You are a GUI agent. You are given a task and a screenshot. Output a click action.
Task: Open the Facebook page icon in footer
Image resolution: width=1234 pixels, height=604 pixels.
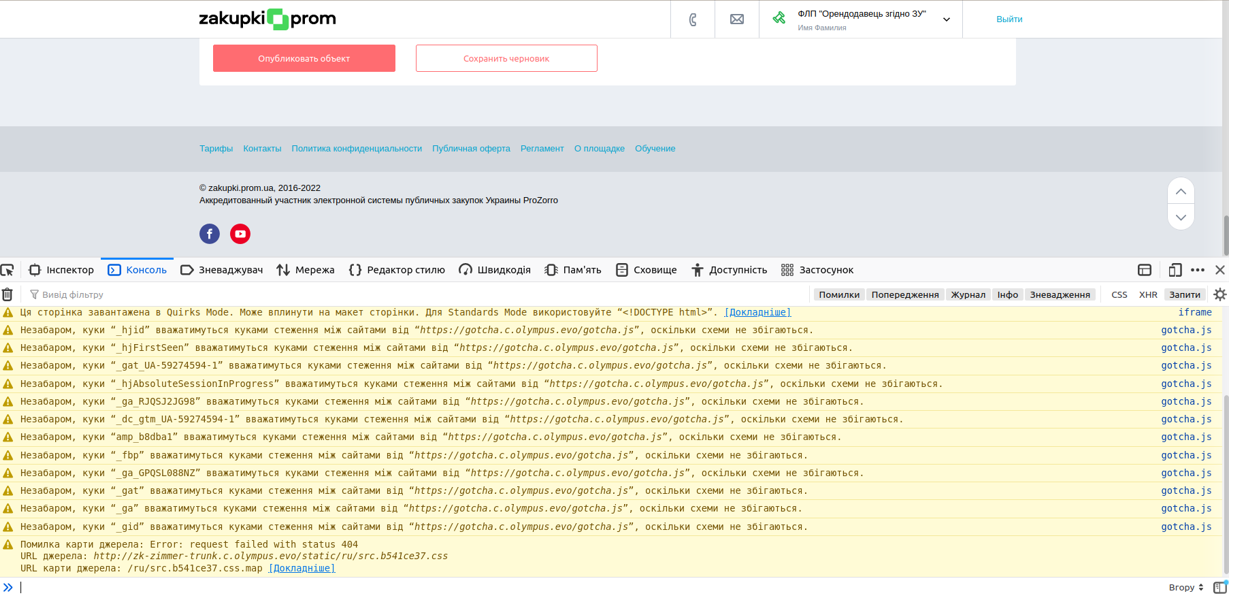click(x=209, y=234)
